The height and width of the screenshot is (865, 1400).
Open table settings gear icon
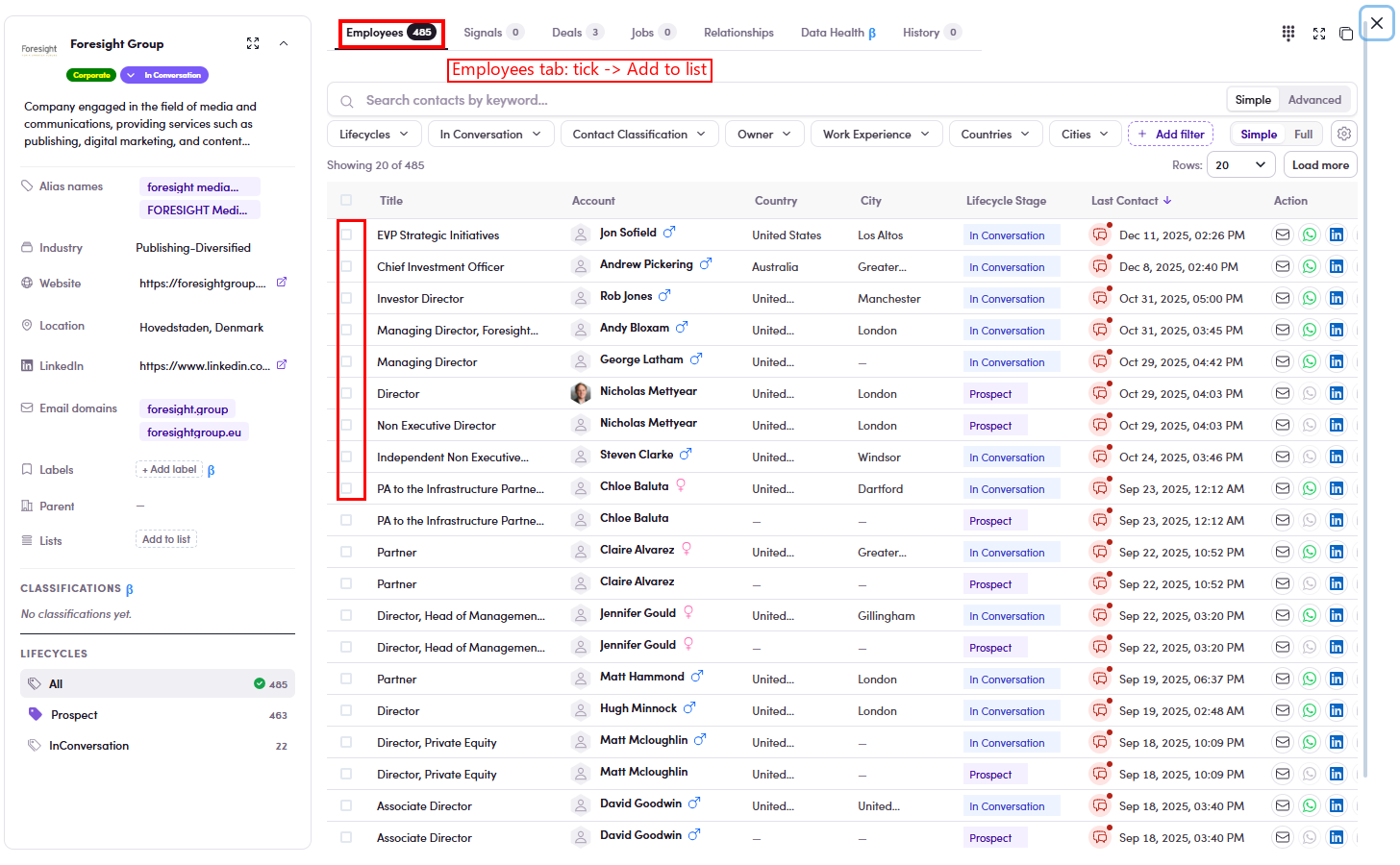(x=1344, y=135)
